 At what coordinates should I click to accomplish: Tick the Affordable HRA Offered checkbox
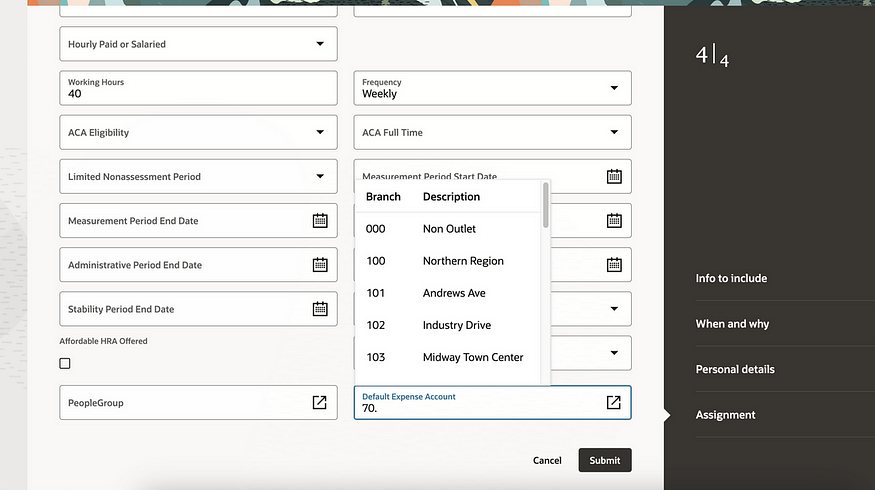click(x=65, y=364)
